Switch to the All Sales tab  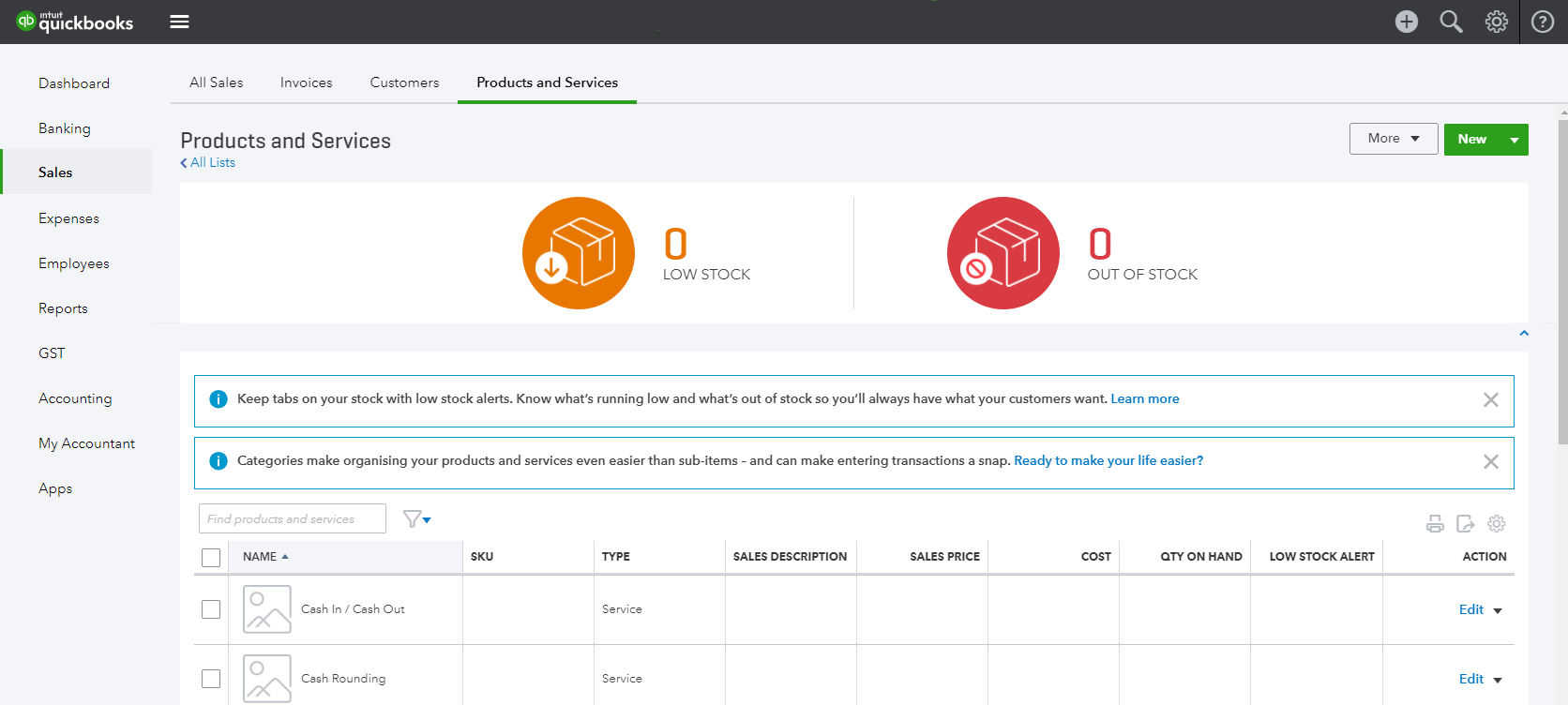217,82
